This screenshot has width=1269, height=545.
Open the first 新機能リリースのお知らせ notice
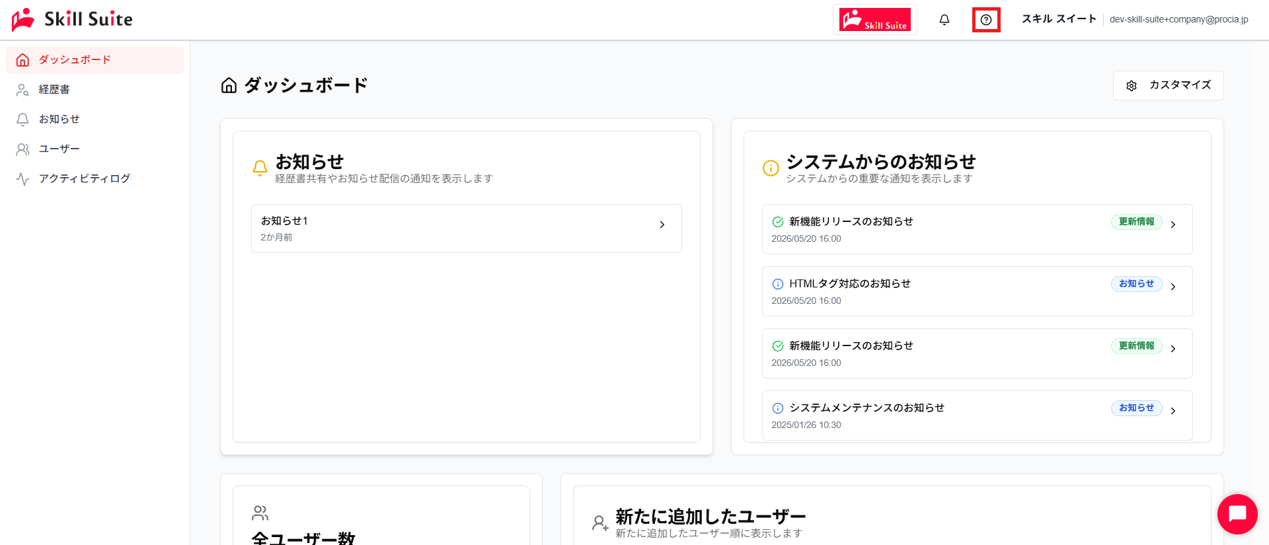(977, 229)
